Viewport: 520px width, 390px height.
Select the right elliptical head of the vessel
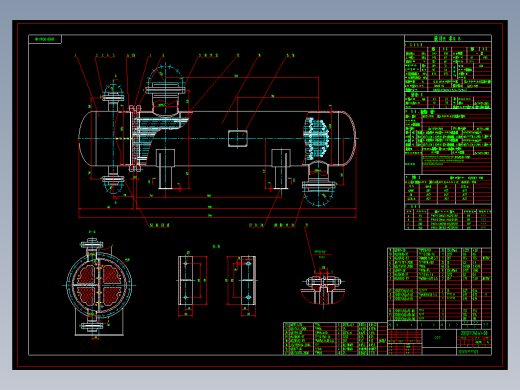click(x=348, y=138)
